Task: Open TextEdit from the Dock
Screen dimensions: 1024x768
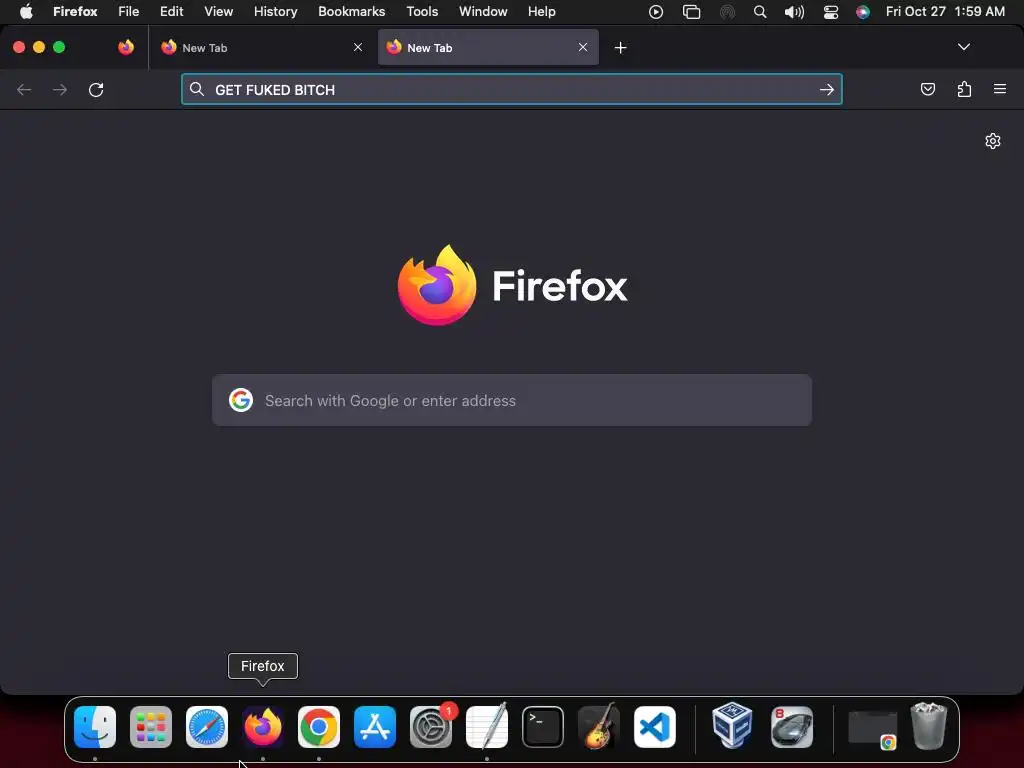Action: (487, 726)
